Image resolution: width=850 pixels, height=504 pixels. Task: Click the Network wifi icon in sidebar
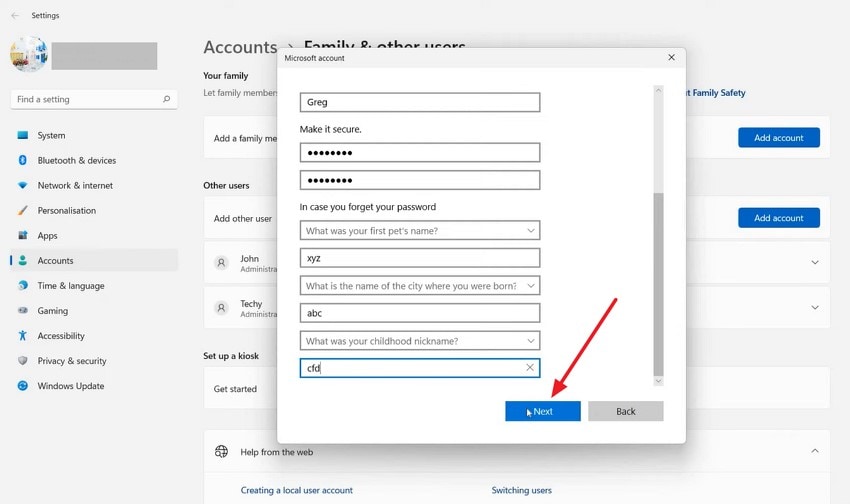22,185
